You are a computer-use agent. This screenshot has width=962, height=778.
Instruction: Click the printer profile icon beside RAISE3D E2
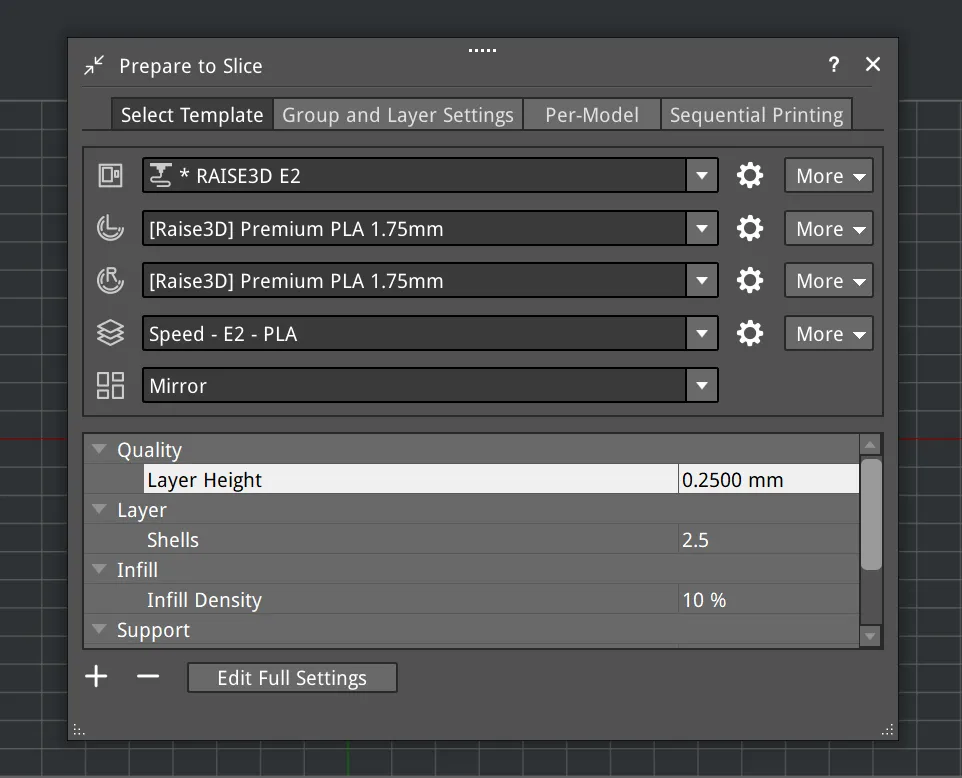click(110, 175)
